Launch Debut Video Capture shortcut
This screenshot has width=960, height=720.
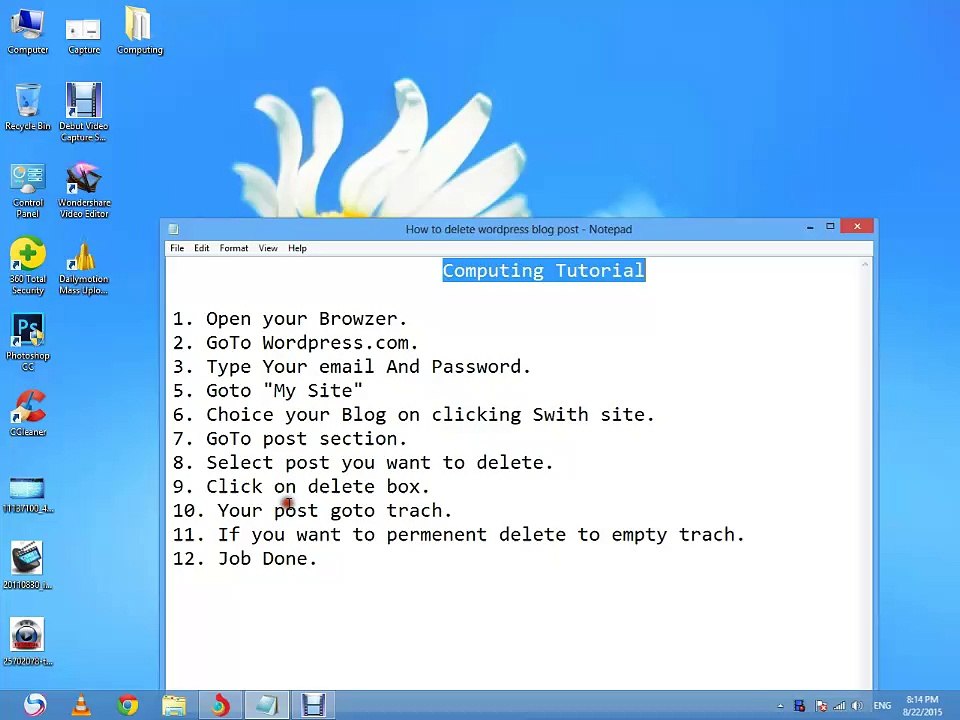click(x=84, y=112)
